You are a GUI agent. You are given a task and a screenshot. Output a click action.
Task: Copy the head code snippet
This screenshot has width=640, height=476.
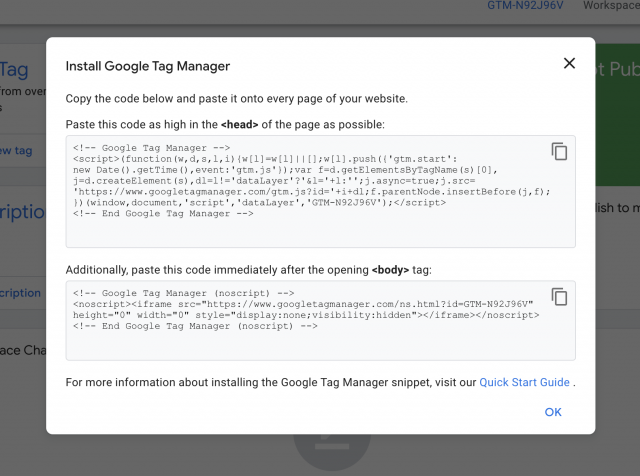559,151
